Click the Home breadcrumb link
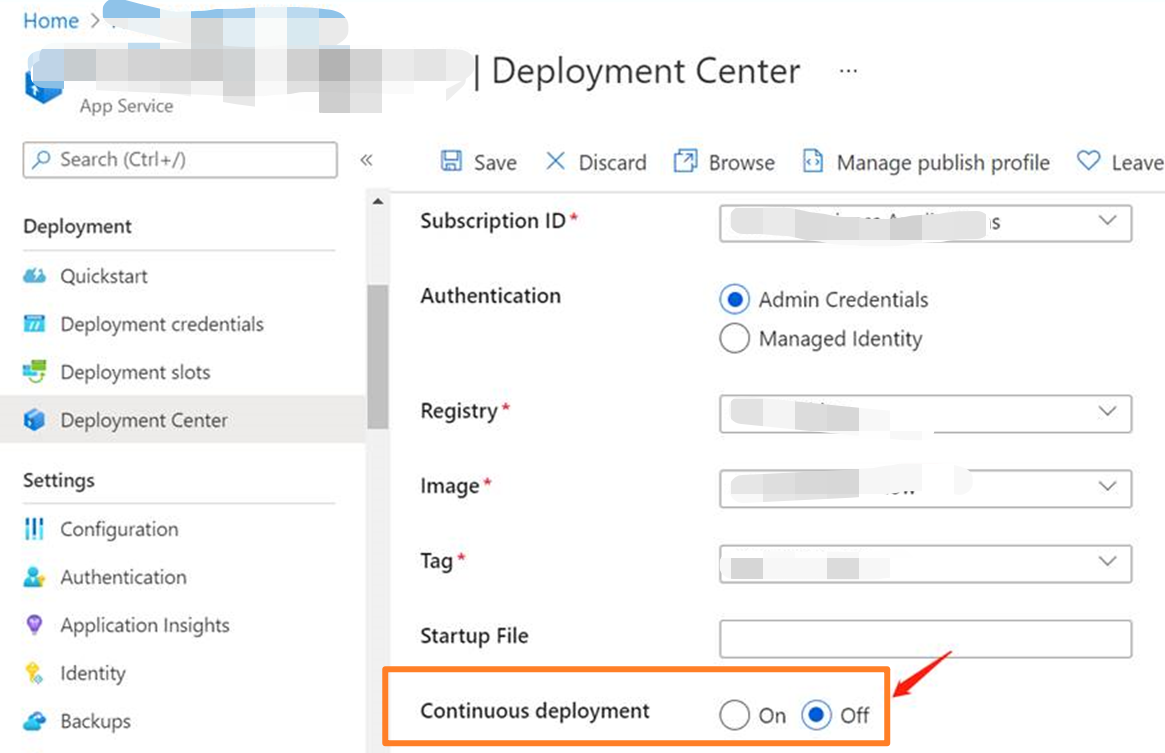Screen dimensions: 1165x753 click(51, 21)
